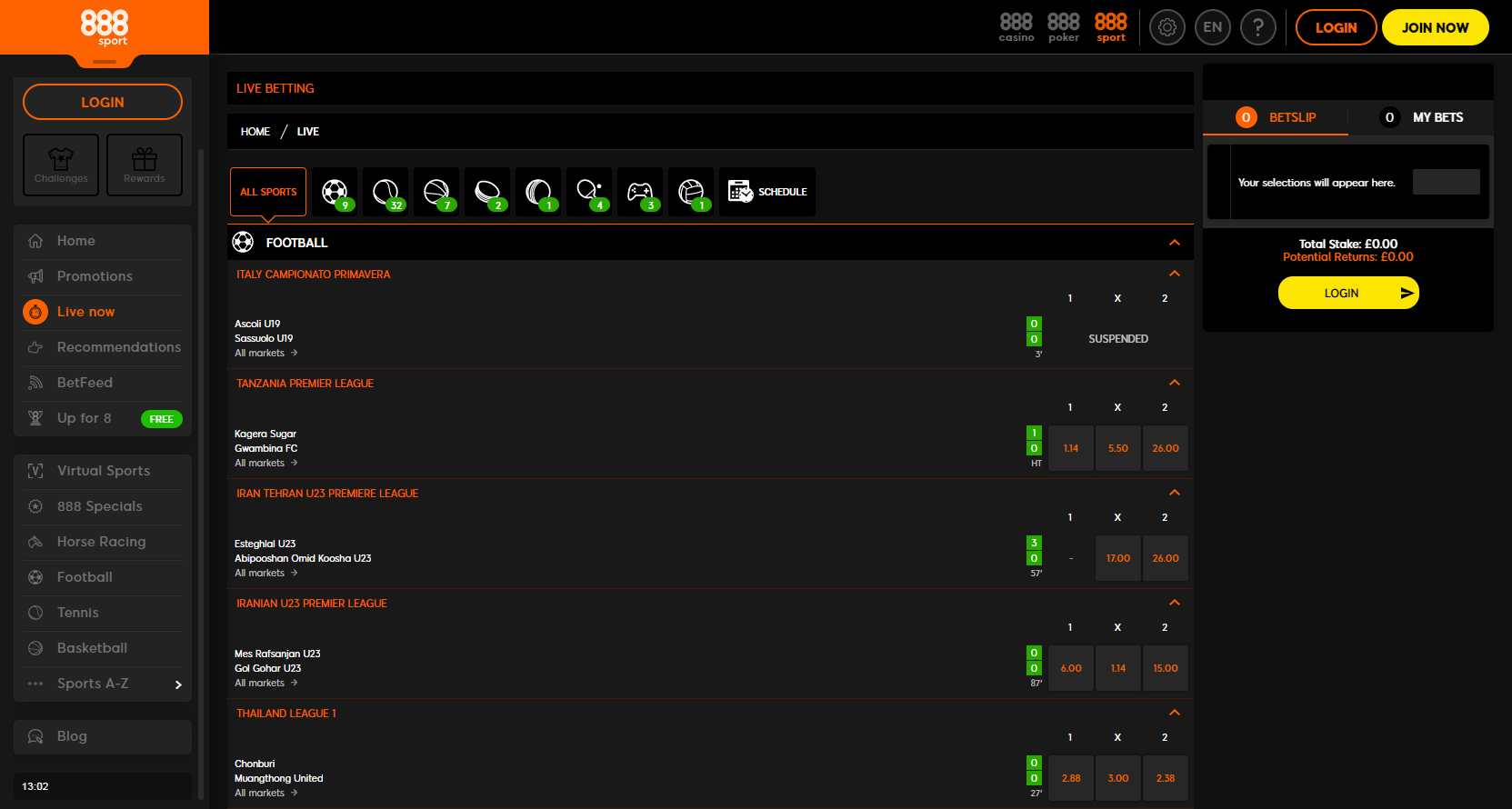Open the live Schedule
The height and width of the screenshot is (809, 1512).
coord(767,192)
